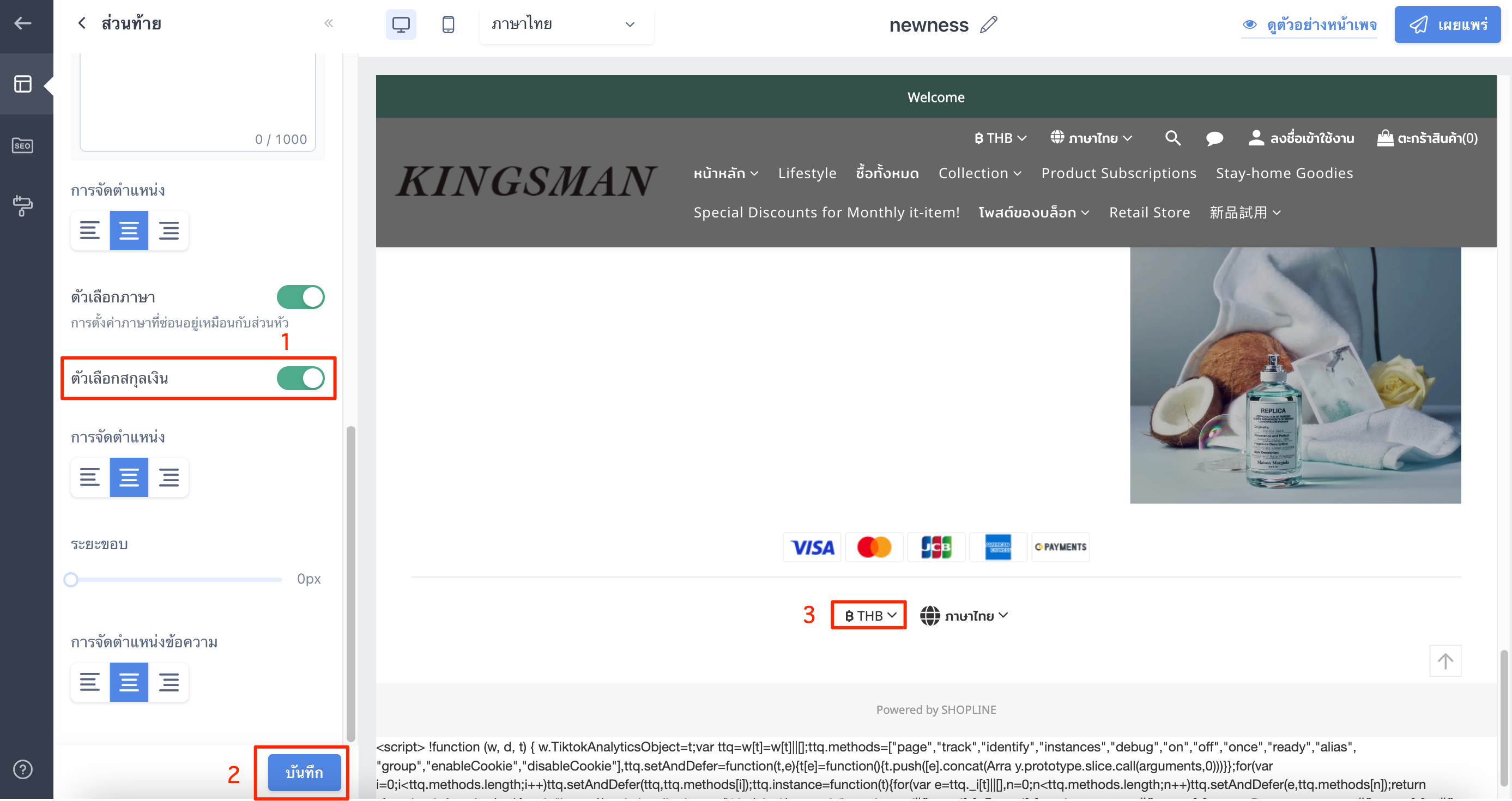Click the Mastercard payment logo

click(x=874, y=548)
